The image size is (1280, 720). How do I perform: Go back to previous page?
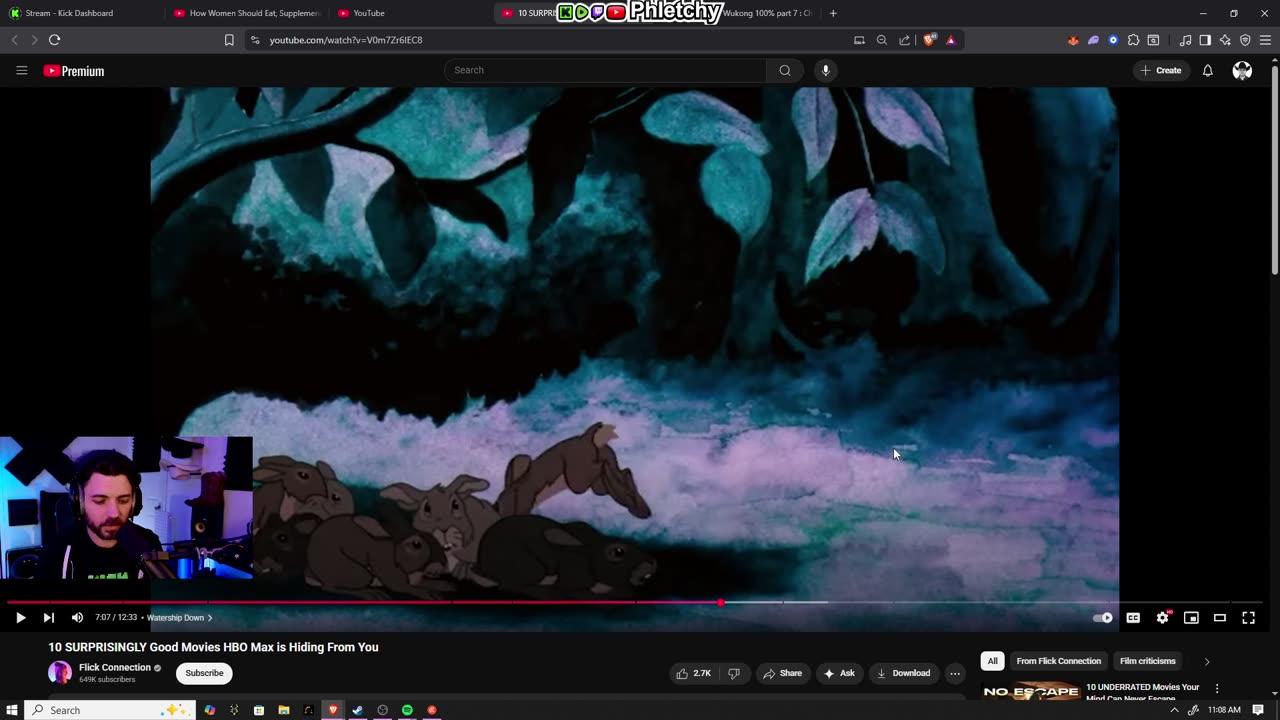pyautogui.click(x=14, y=40)
